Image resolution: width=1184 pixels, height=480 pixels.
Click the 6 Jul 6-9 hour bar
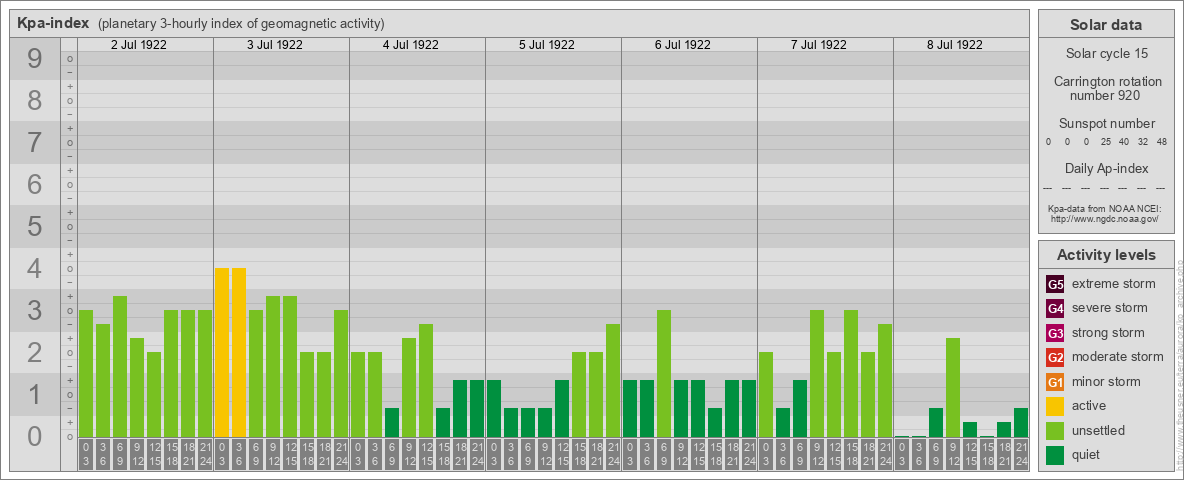pos(664,374)
